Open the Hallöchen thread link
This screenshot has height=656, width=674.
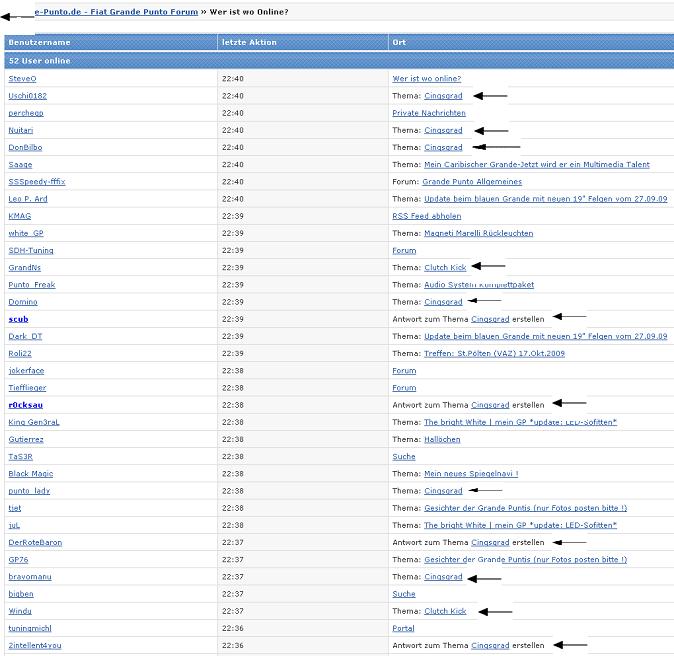[x=442, y=439]
